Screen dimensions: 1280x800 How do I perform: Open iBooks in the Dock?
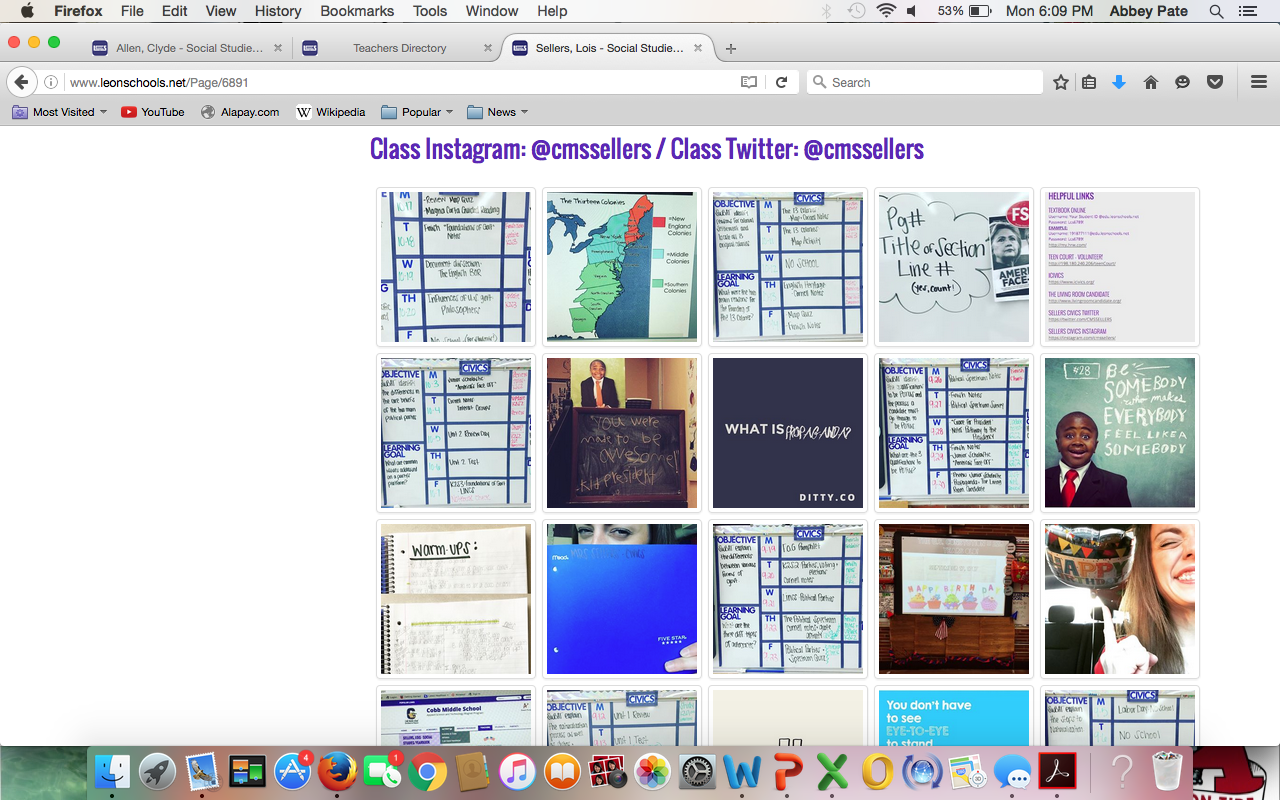coord(562,772)
